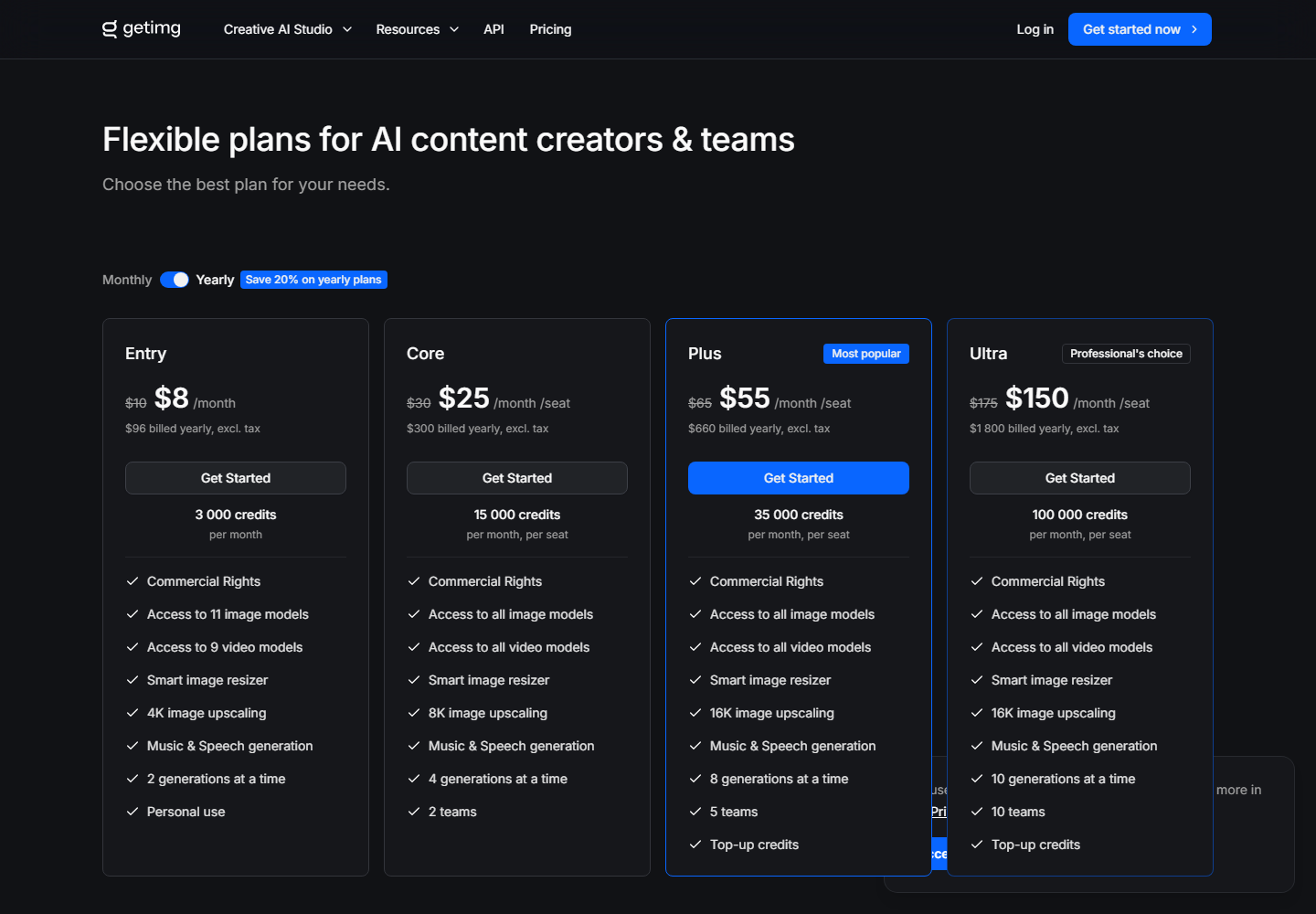The height and width of the screenshot is (914, 1316).
Task: Click Core plan Music & Speech generation checkmark
Action: [x=414, y=746]
